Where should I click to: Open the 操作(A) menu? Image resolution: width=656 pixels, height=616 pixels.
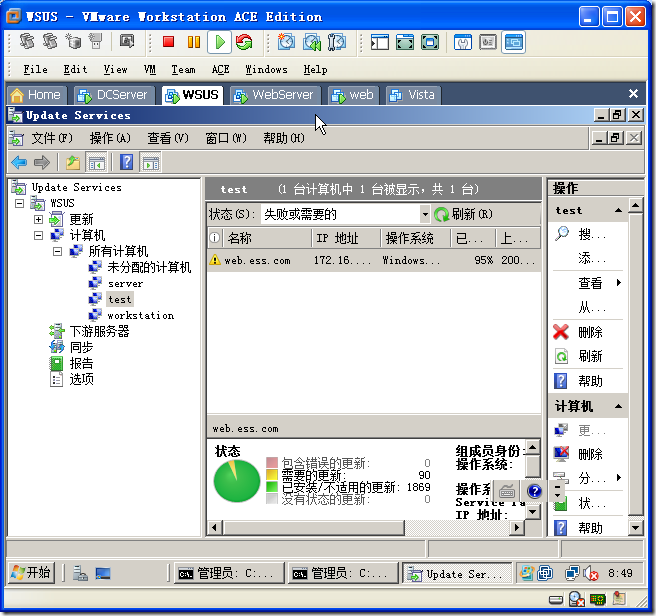110,138
